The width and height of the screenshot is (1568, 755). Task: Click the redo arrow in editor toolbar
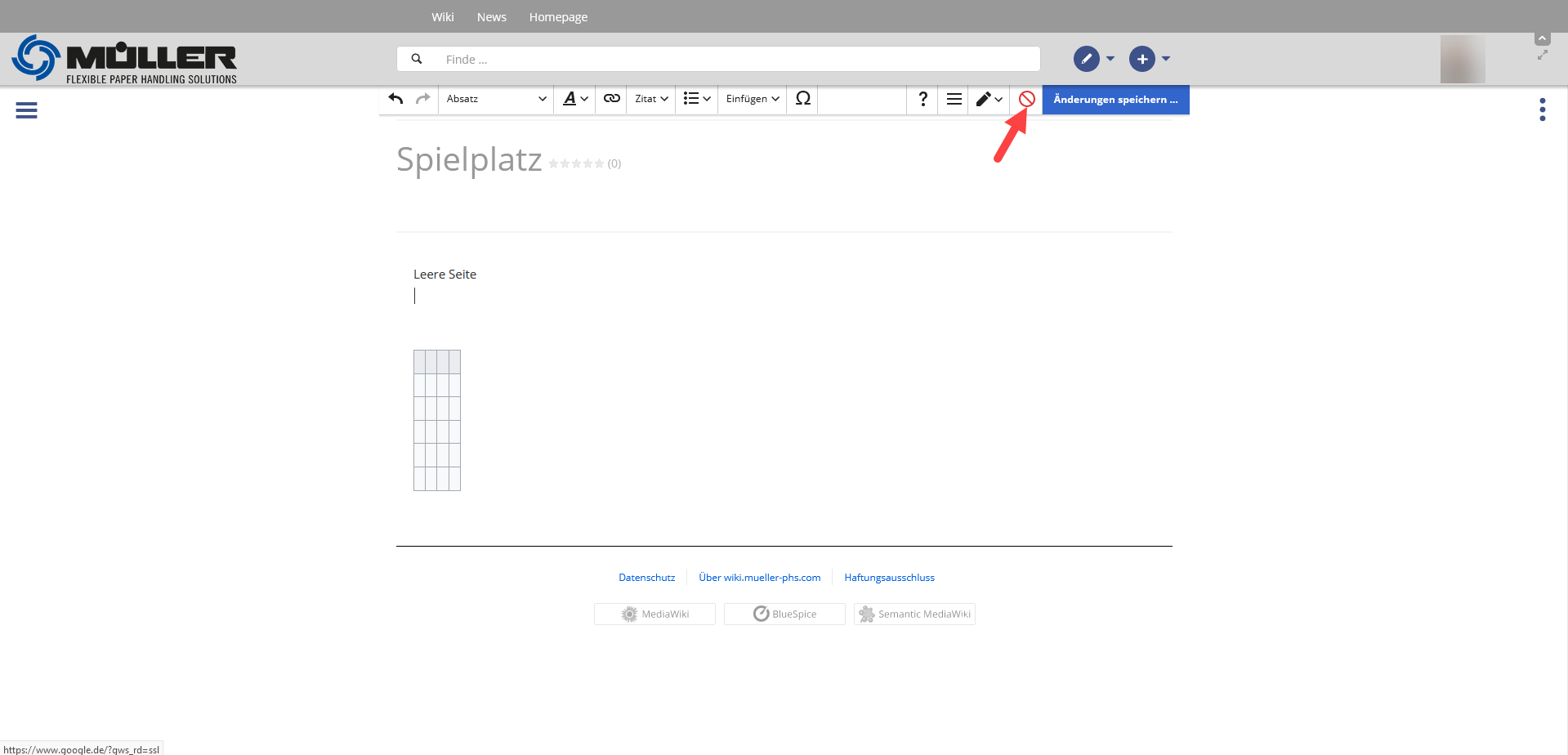pyautogui.click(x=422, y=99)
